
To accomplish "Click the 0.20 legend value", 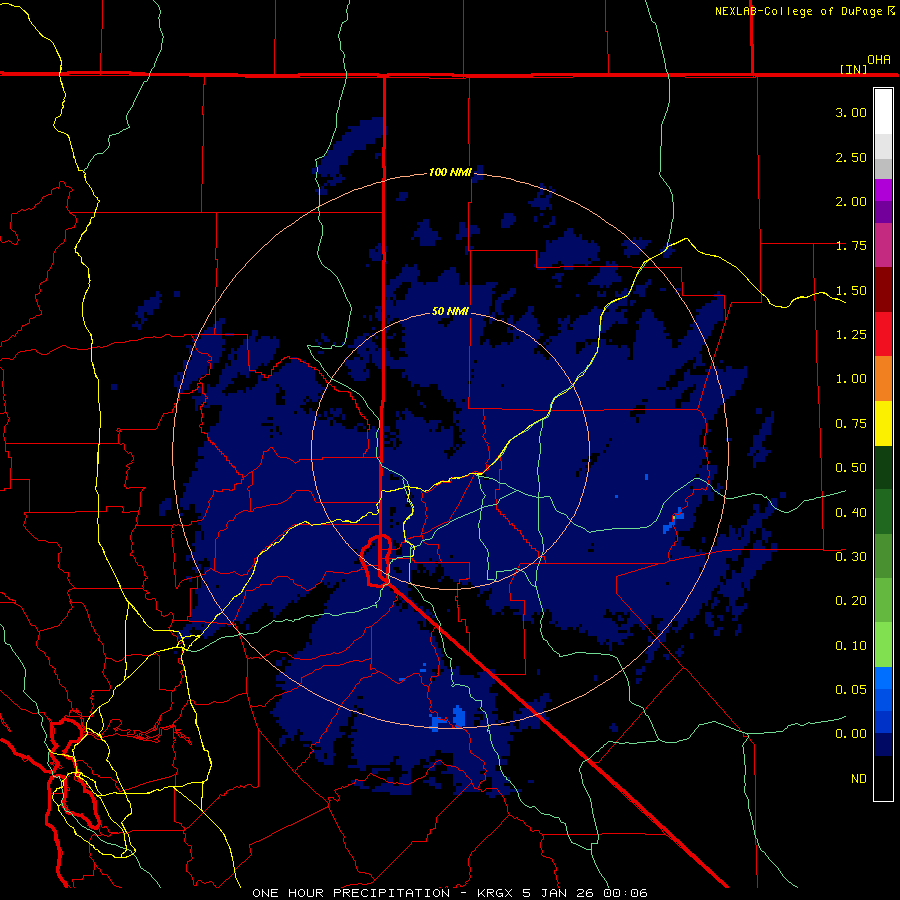I will click(x=851, y=601).
